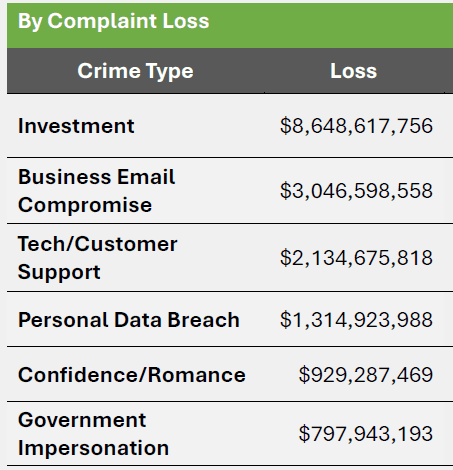Select the $8,648,617,756 loss value
This screenshot has width=453, height=470.
click(x=356, y=126)
